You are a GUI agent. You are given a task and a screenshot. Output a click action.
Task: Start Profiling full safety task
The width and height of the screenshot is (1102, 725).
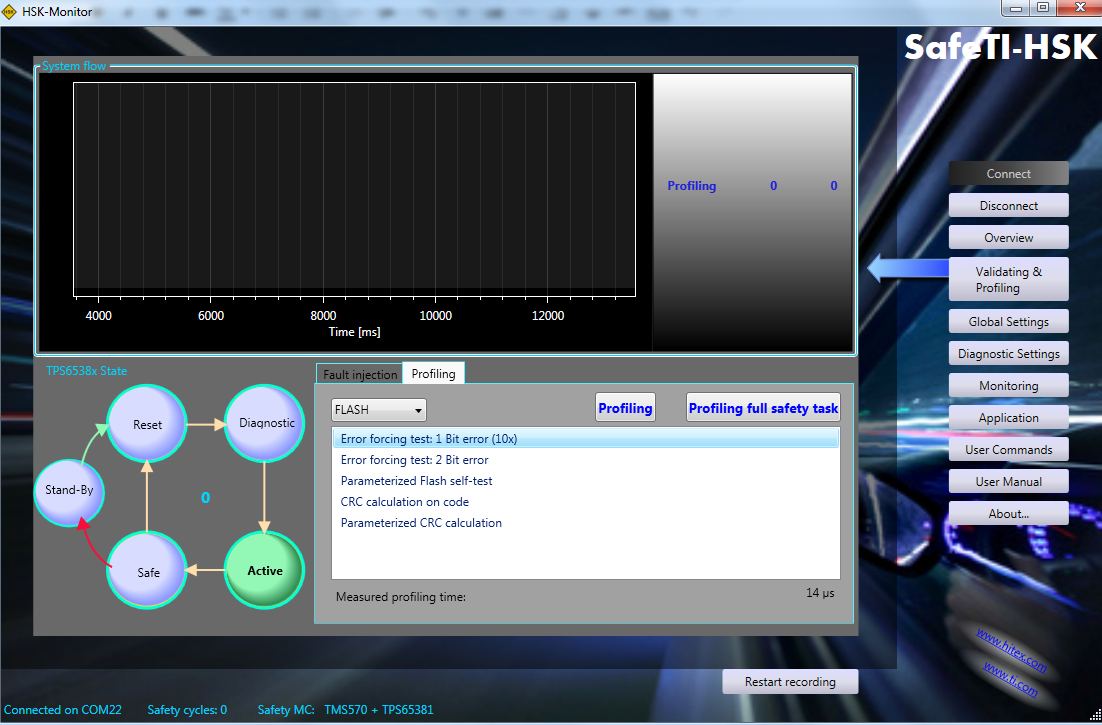(763, 407)
